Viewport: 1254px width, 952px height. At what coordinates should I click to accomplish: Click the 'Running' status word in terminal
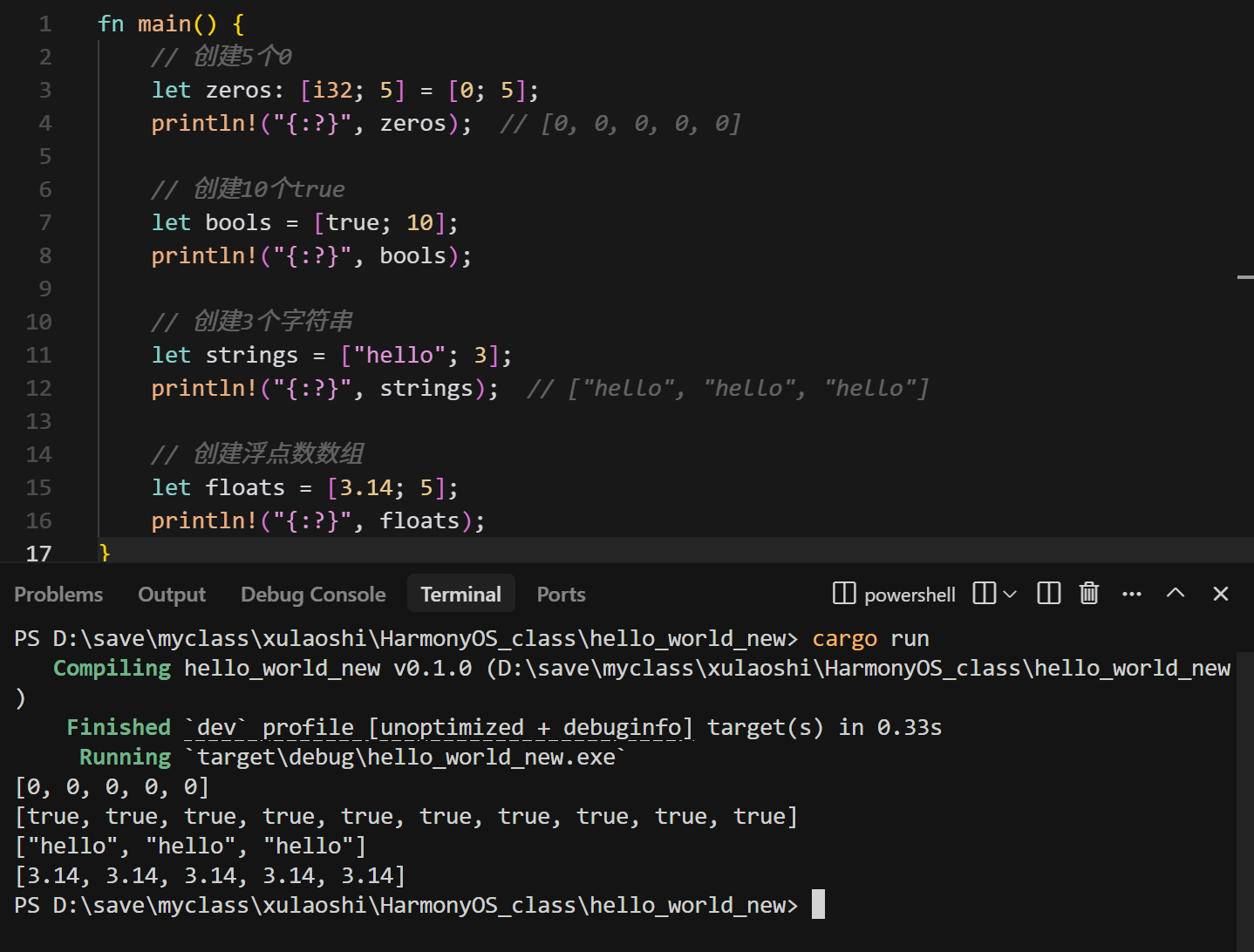click(x=126, y=758)
